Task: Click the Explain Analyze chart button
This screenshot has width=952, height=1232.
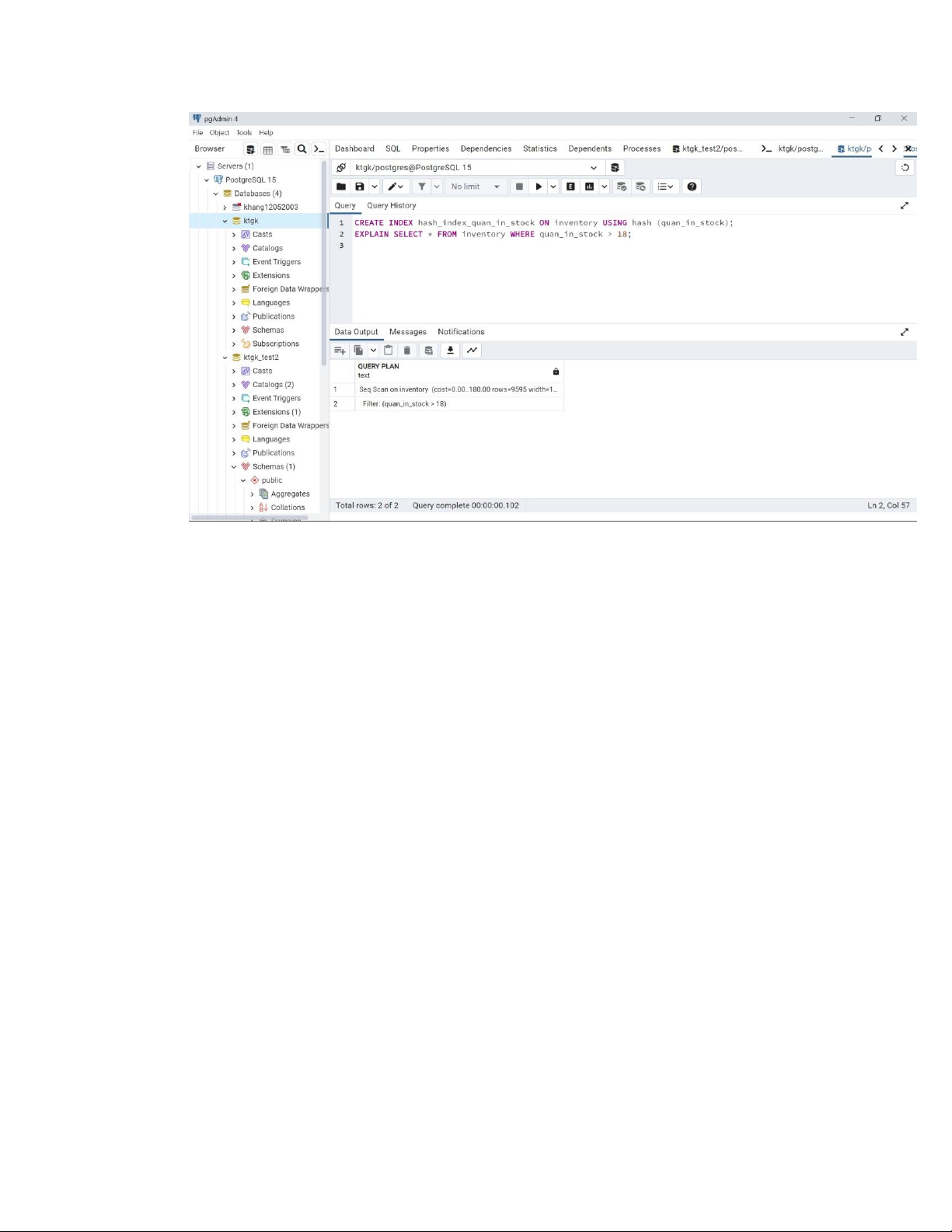Action: [x=589, y=187]
